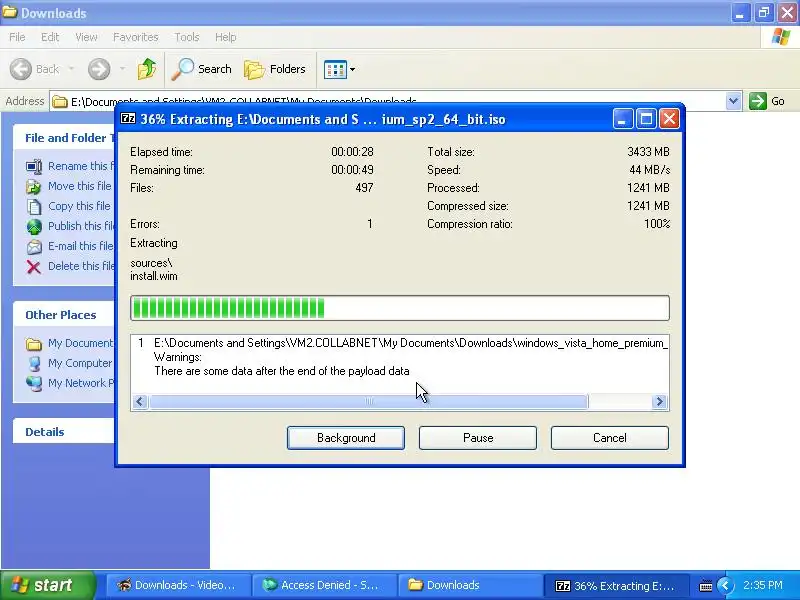Send extraction to Background
Image resolution: width=800 pixels, height=600 pixels.
point(345,438)
